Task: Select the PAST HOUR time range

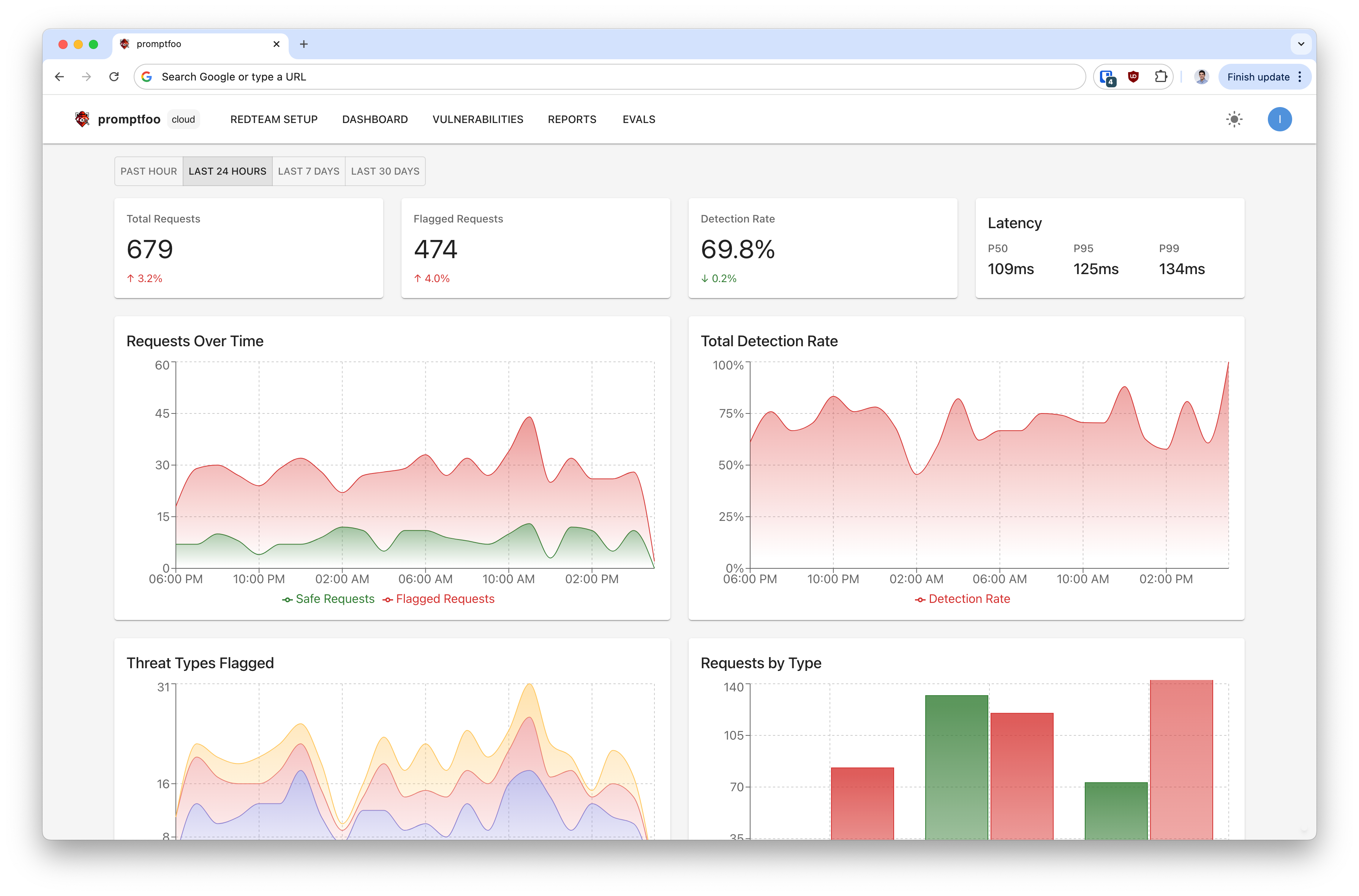Action: tap(149, 172)
